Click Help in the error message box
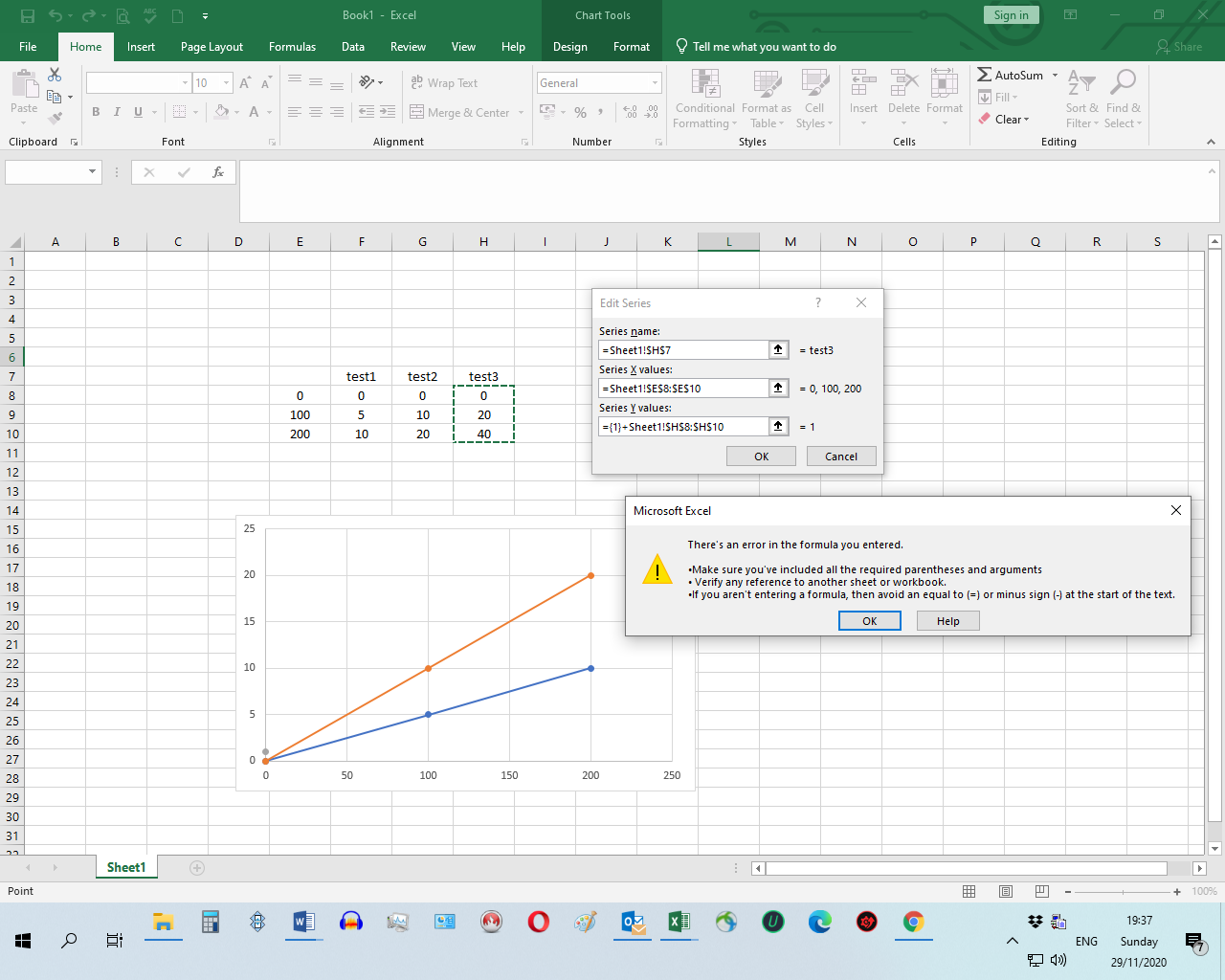The height and width of the screenshot is (980, 1225). point(948,621)
